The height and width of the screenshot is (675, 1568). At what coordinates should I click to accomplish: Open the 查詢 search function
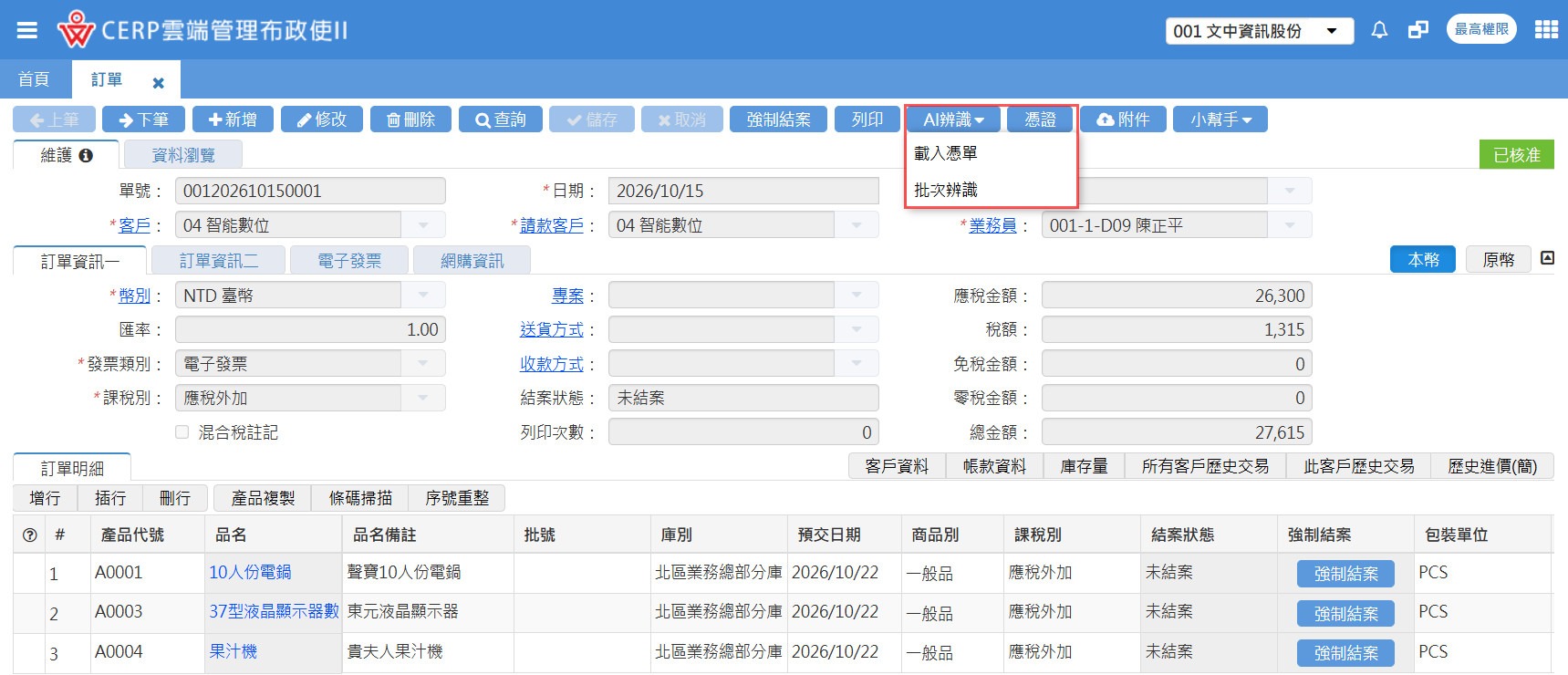(501, 119)
